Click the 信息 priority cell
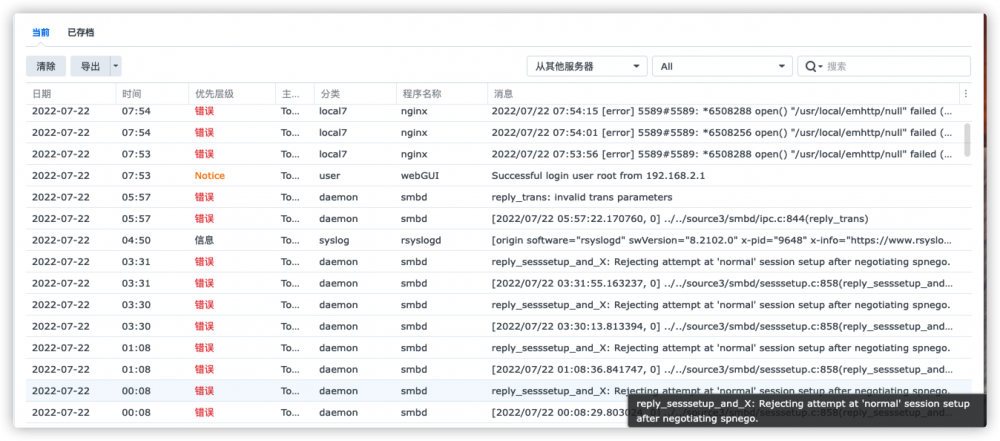The image size is (1000, 441). point(204,241)
